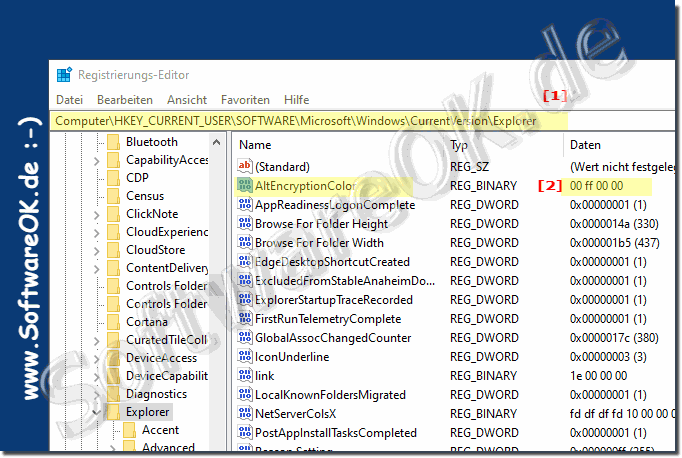682x458 pixels.
Task: Expand the ContentDelivery key
Action: 97,269
